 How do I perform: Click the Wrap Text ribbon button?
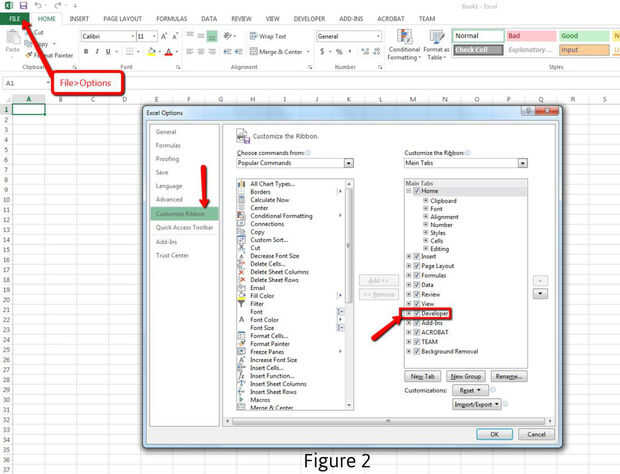[x=268, y=36]
